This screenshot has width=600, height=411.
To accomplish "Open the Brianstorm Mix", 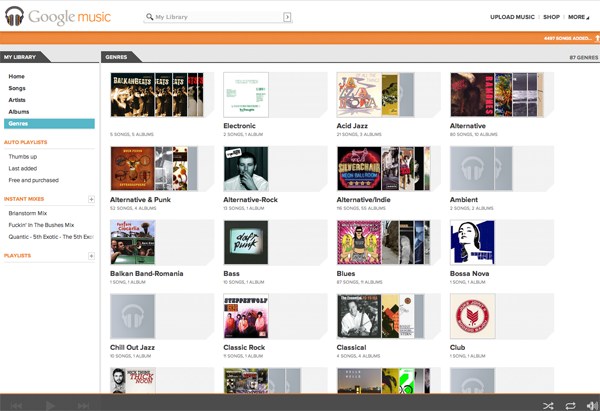I will 28,213.
